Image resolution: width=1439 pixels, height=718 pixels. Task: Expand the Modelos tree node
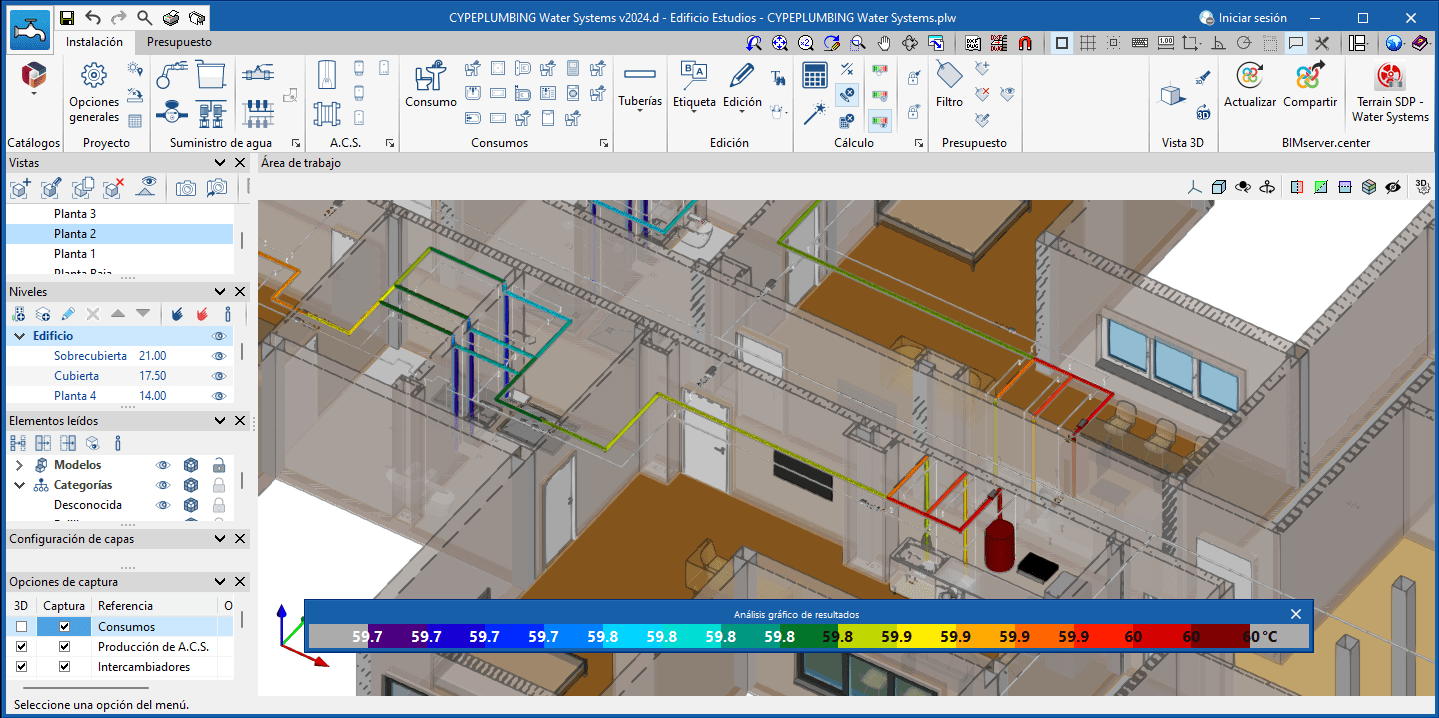click(19, 465)
